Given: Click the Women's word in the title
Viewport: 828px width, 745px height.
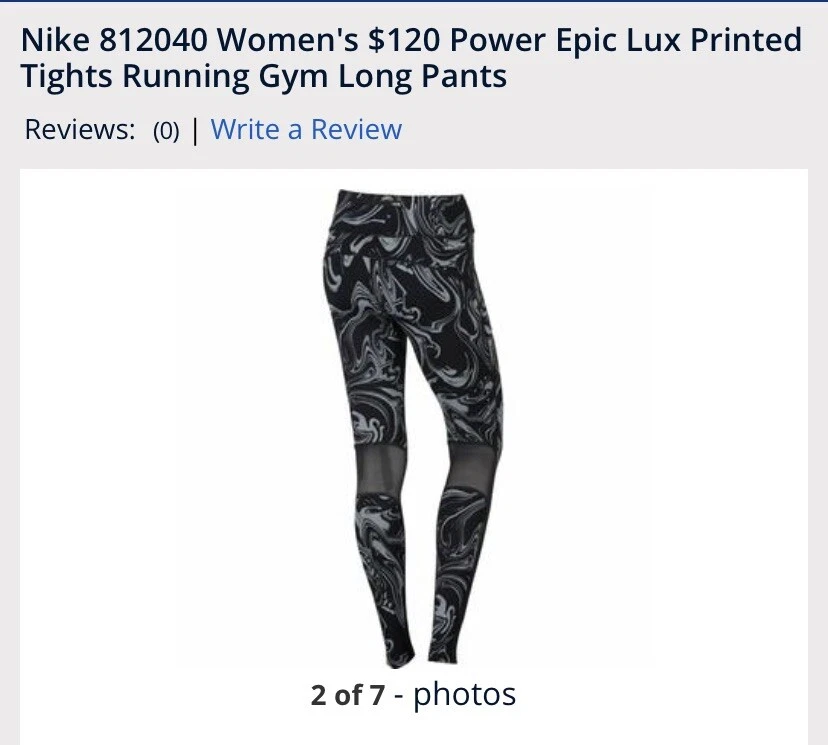Looking at the screenshot, I should pos(287,40).
